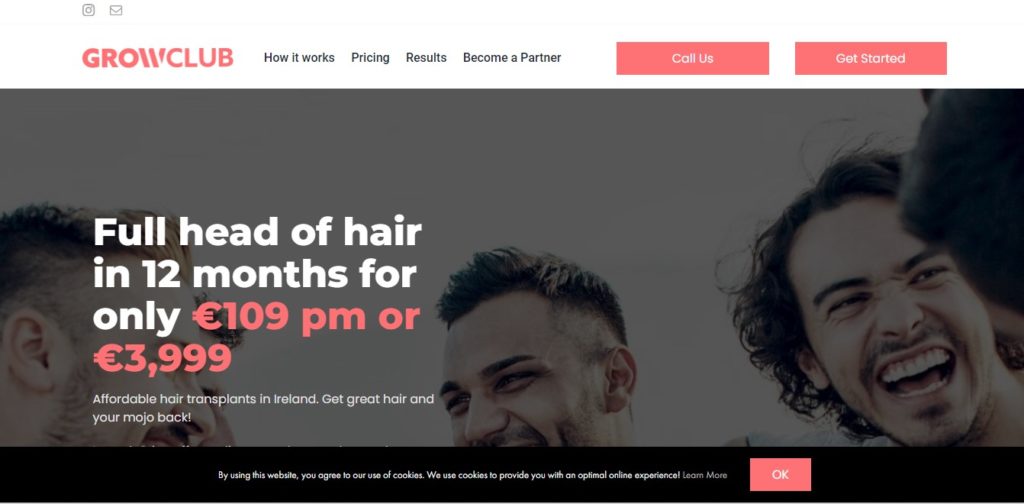Image resolution: width=1024 pixels, height=504 pixels.
Task: Accept cookies with the OK button
Action: pyautogui.click(x=780, y=475)
